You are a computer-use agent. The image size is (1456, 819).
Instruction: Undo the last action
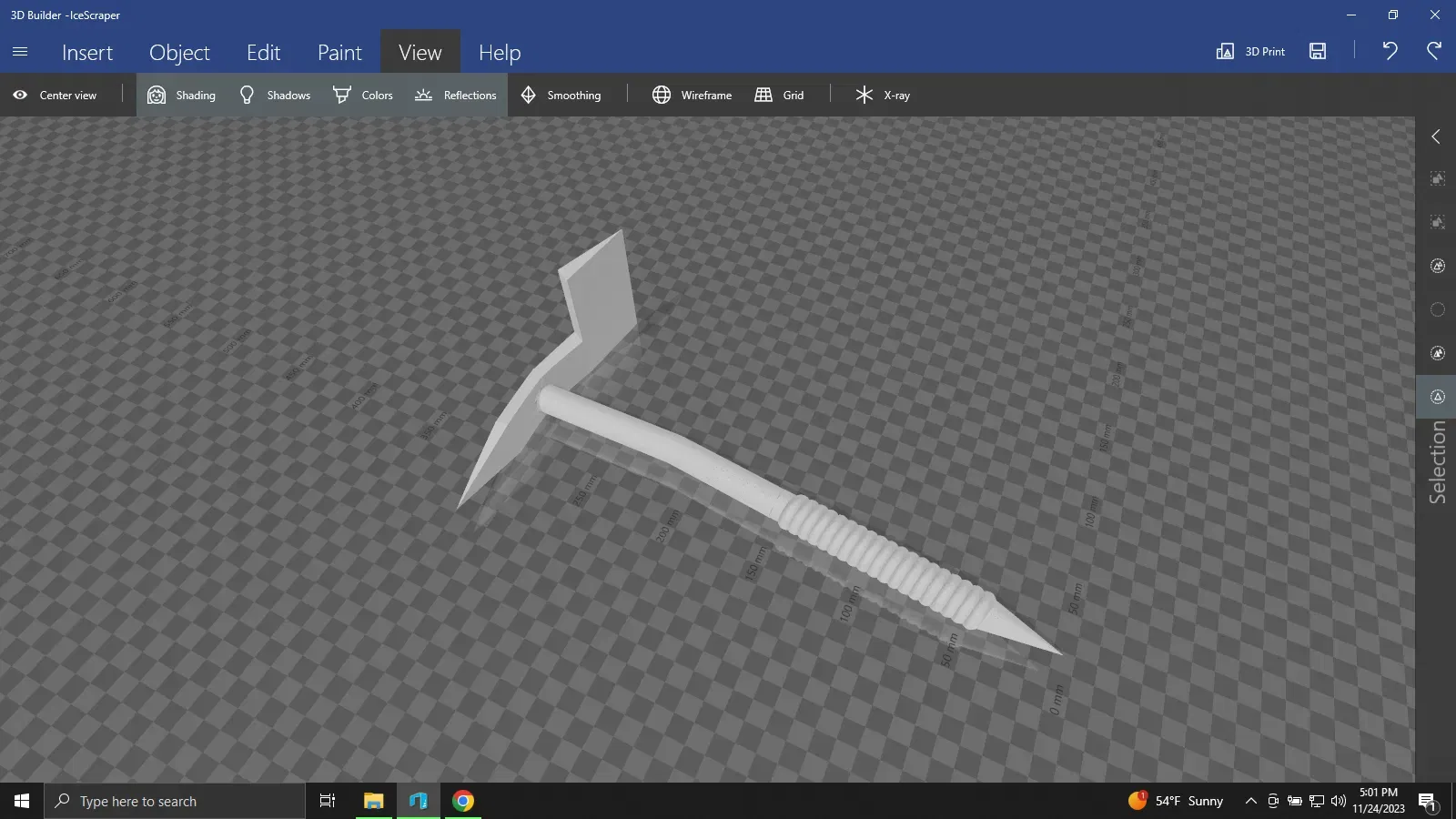click(1390, 51)
